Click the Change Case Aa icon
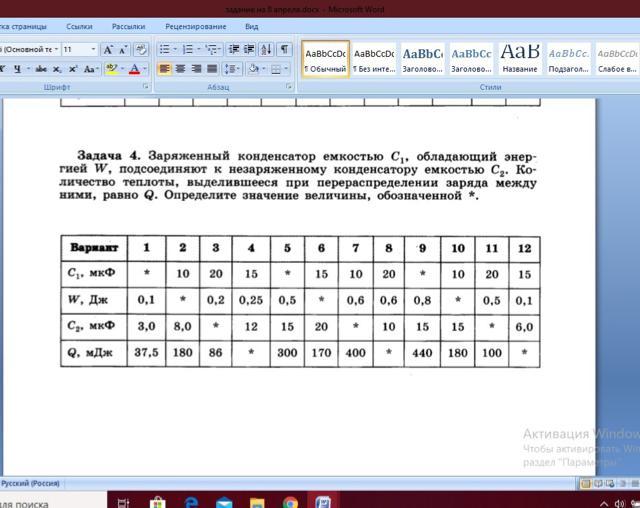 click(89, 69)
